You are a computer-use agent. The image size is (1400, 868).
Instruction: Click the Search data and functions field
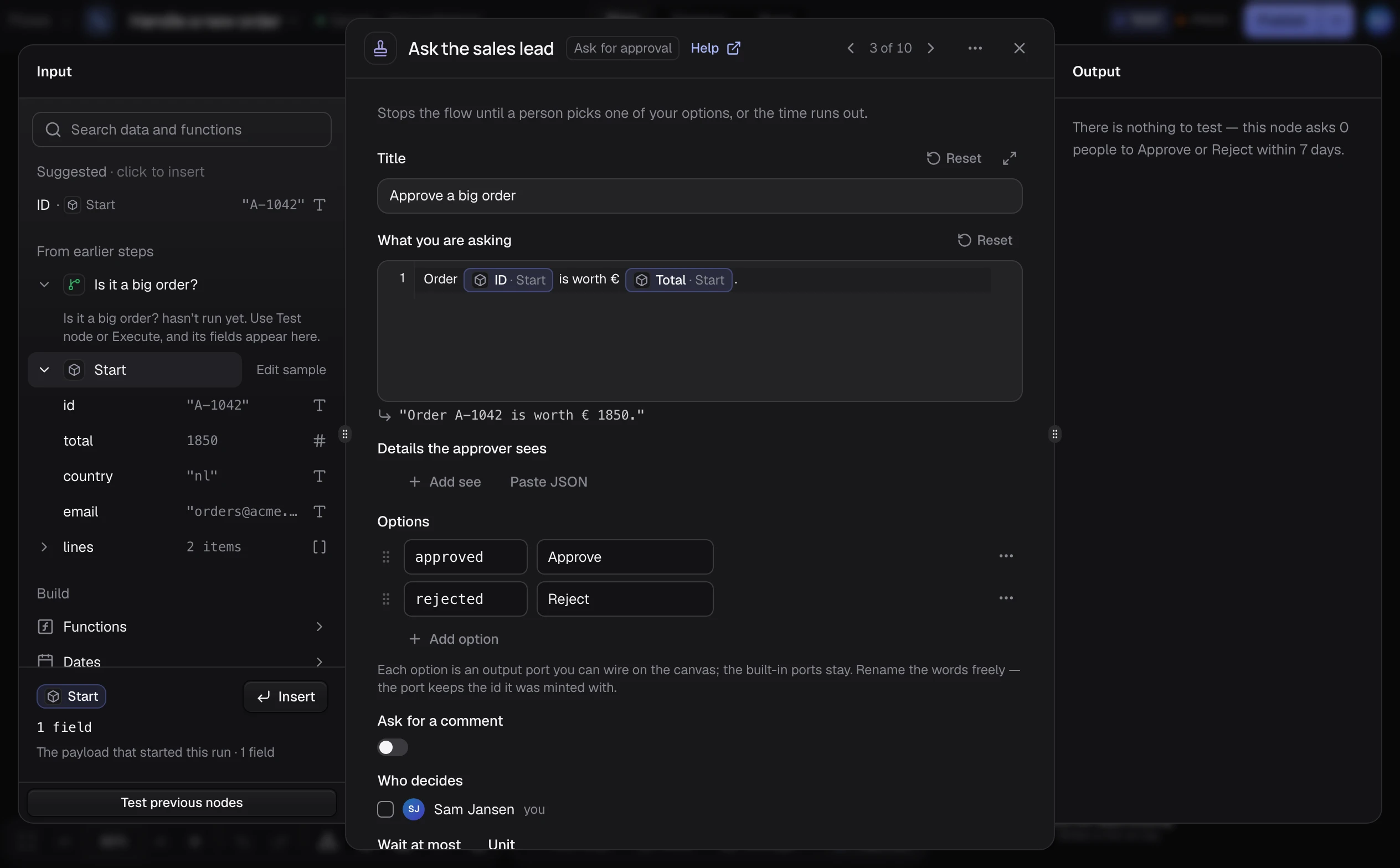(182, 130)
